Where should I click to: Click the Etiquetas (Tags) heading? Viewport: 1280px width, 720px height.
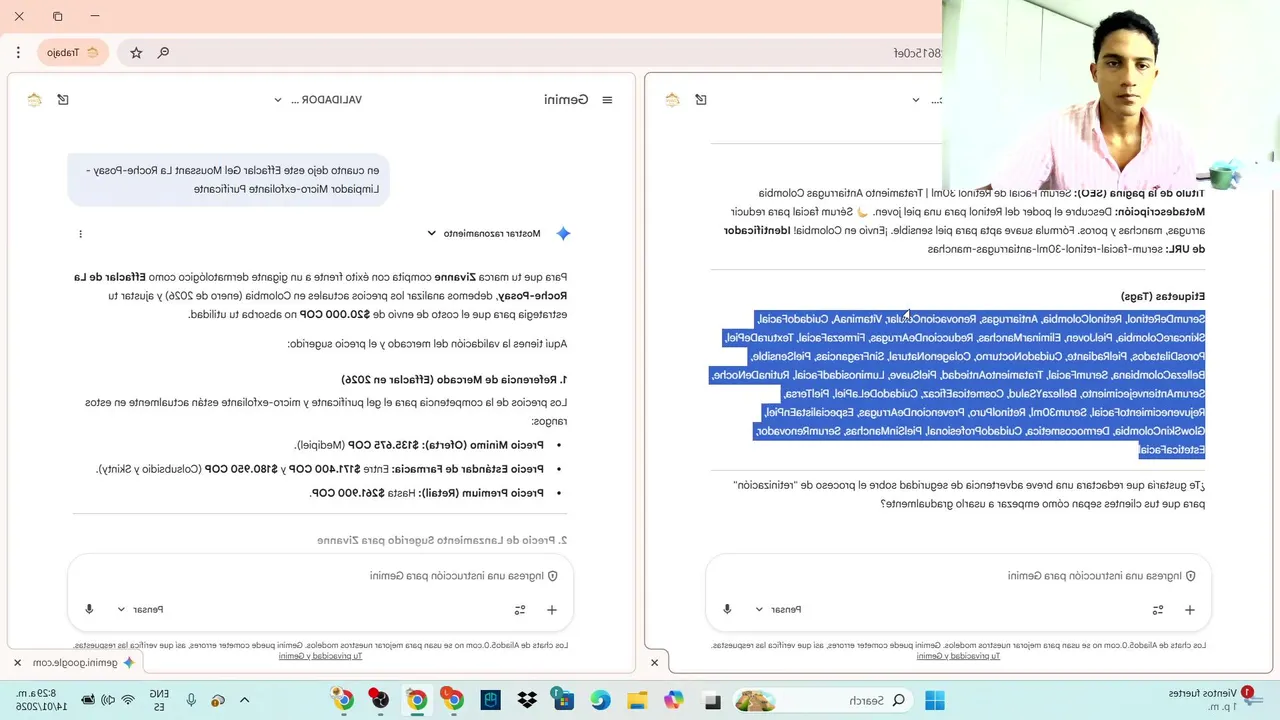tap(1163, 296)
